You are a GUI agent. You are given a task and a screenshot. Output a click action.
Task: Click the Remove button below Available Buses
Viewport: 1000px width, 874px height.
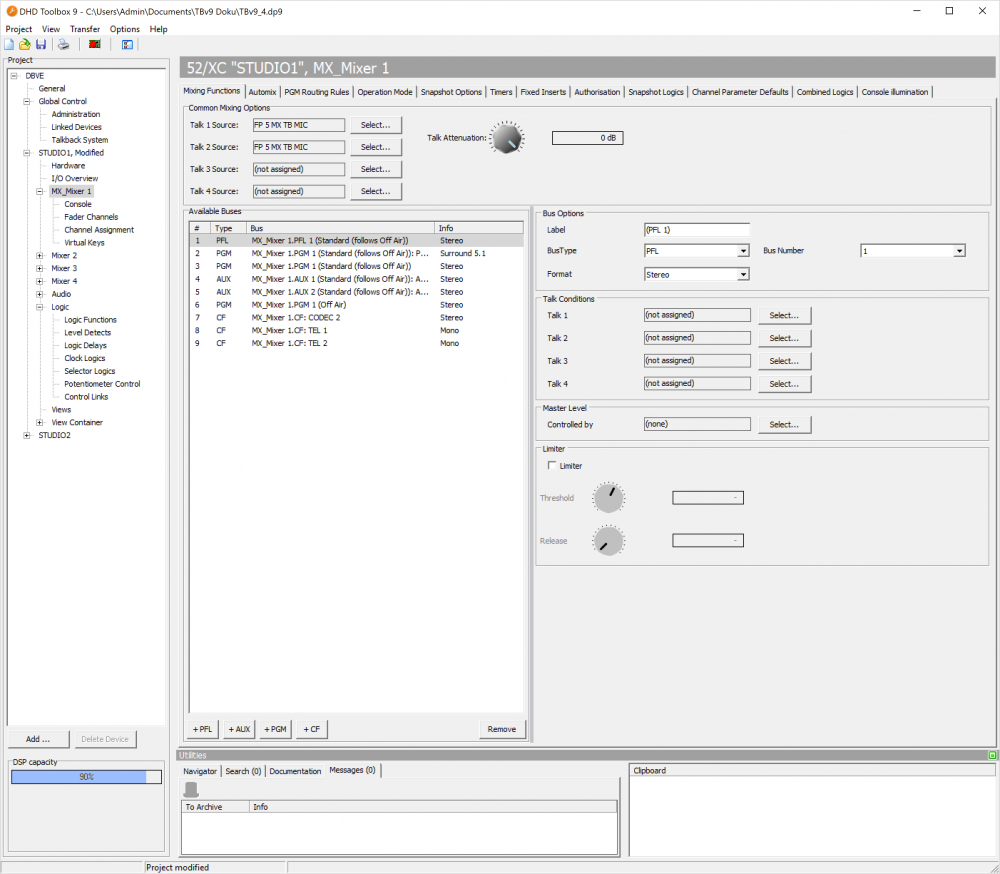[502, 729]
